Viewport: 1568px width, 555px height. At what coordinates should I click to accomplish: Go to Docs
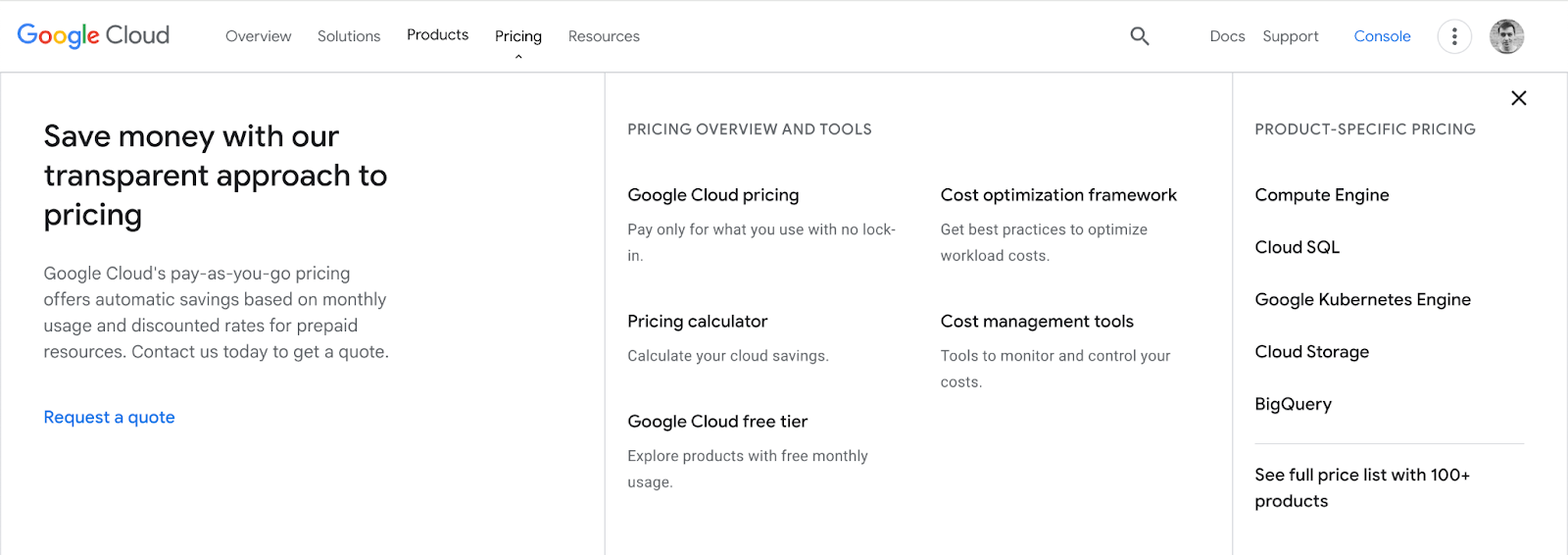coord(1227,36)
